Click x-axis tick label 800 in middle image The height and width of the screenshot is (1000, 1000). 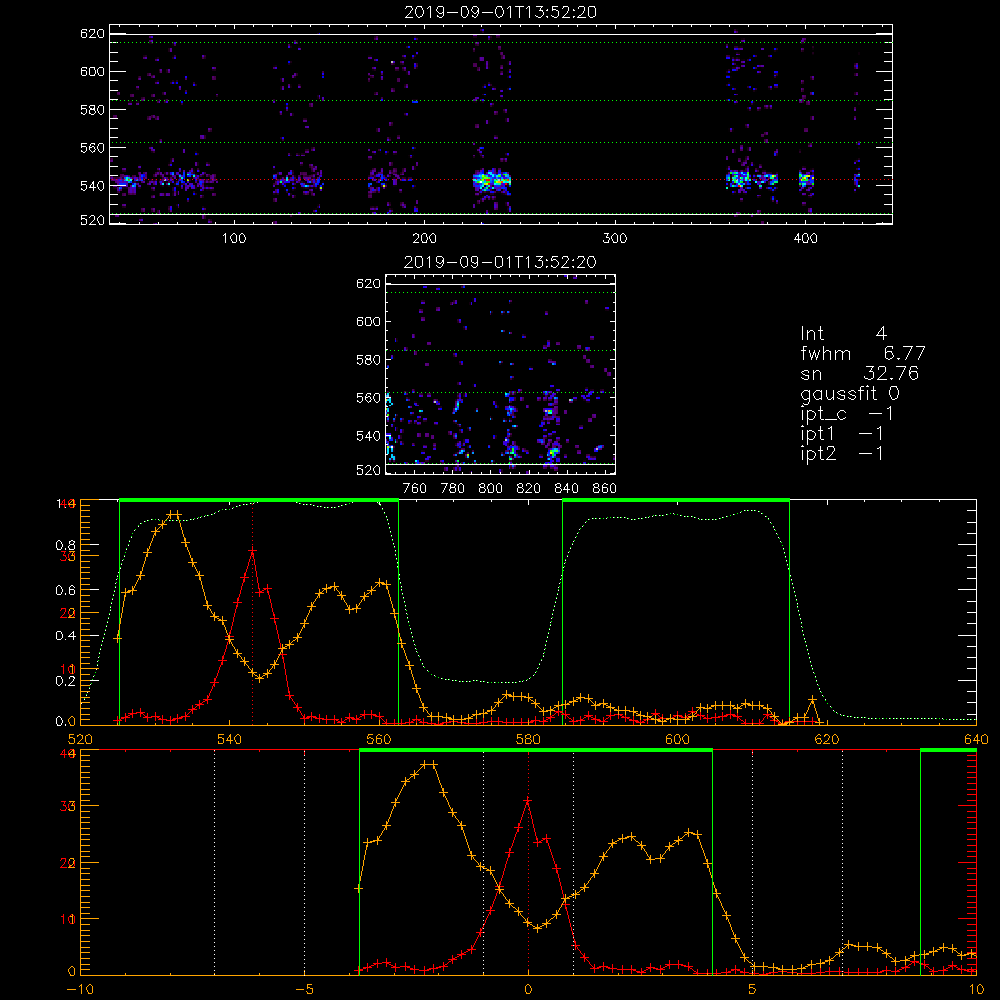click(490, 489)
